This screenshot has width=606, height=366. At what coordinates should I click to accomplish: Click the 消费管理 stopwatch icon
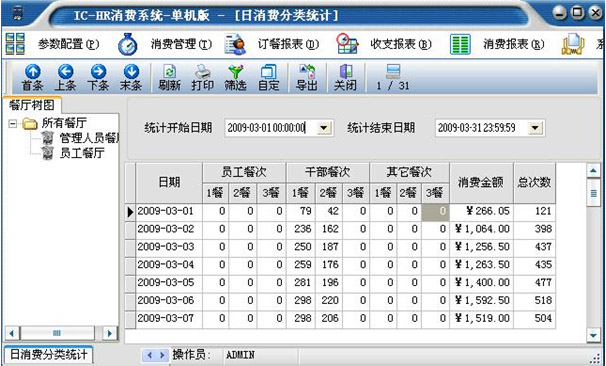click(128, 44)
